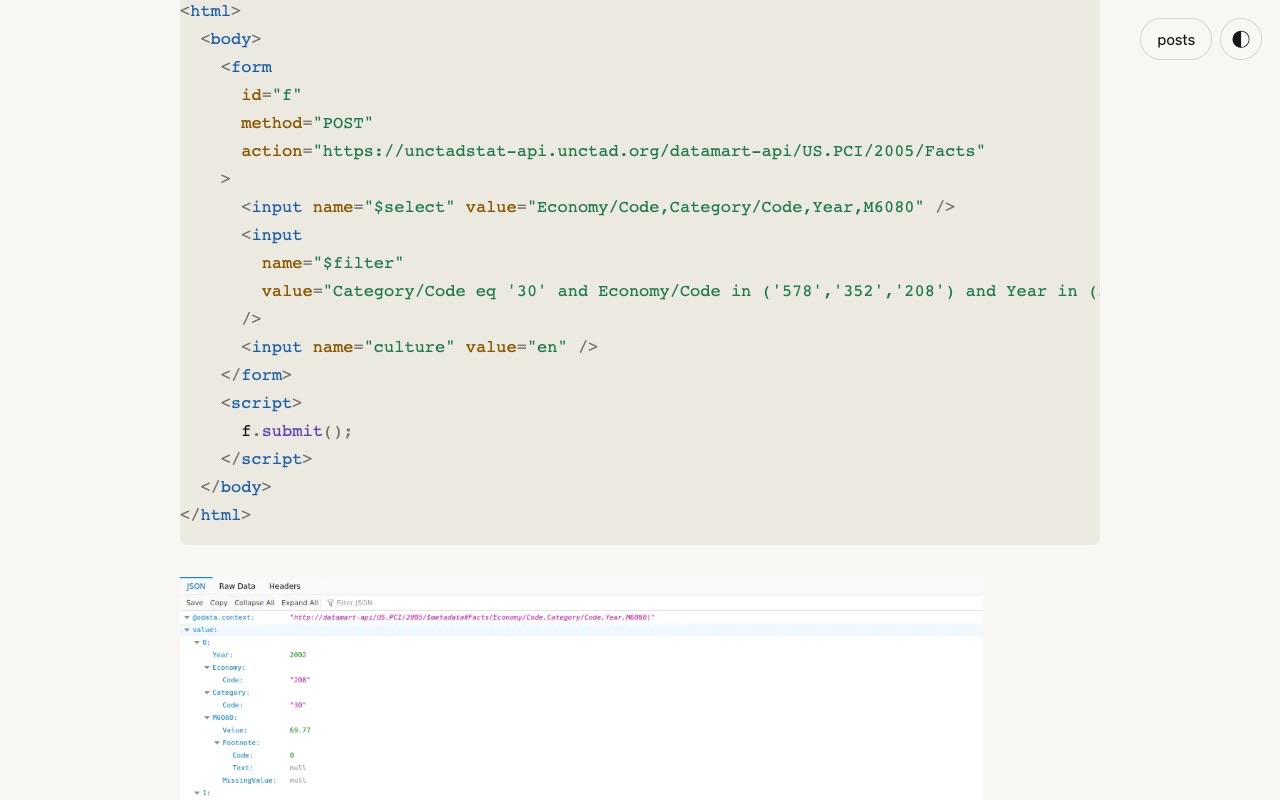Click the "POST" method value
Screen dimensions: 1280x800
tap(343, 123)
